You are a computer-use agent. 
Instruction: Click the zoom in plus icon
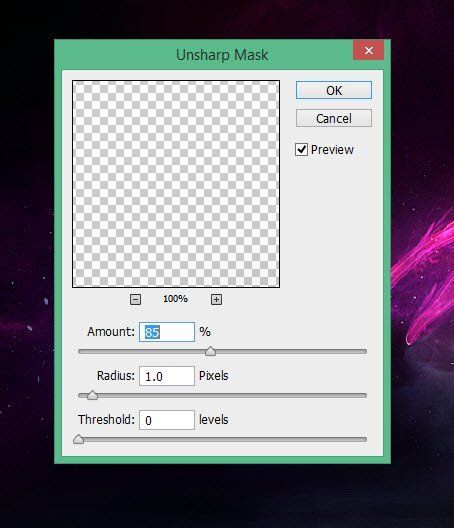coord(216,299)
